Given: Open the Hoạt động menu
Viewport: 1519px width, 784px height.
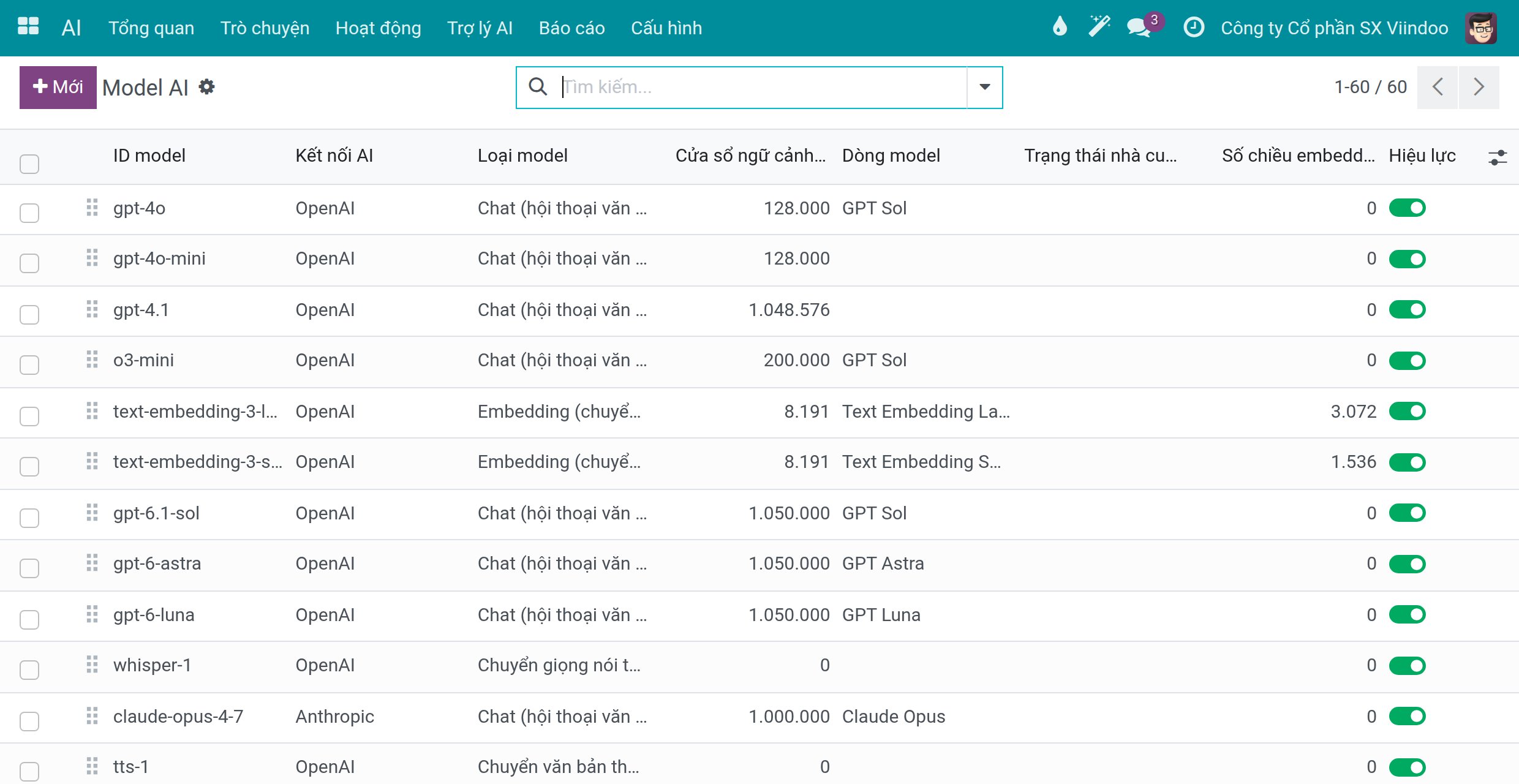Looking at the screenshot, I should 378,28.
